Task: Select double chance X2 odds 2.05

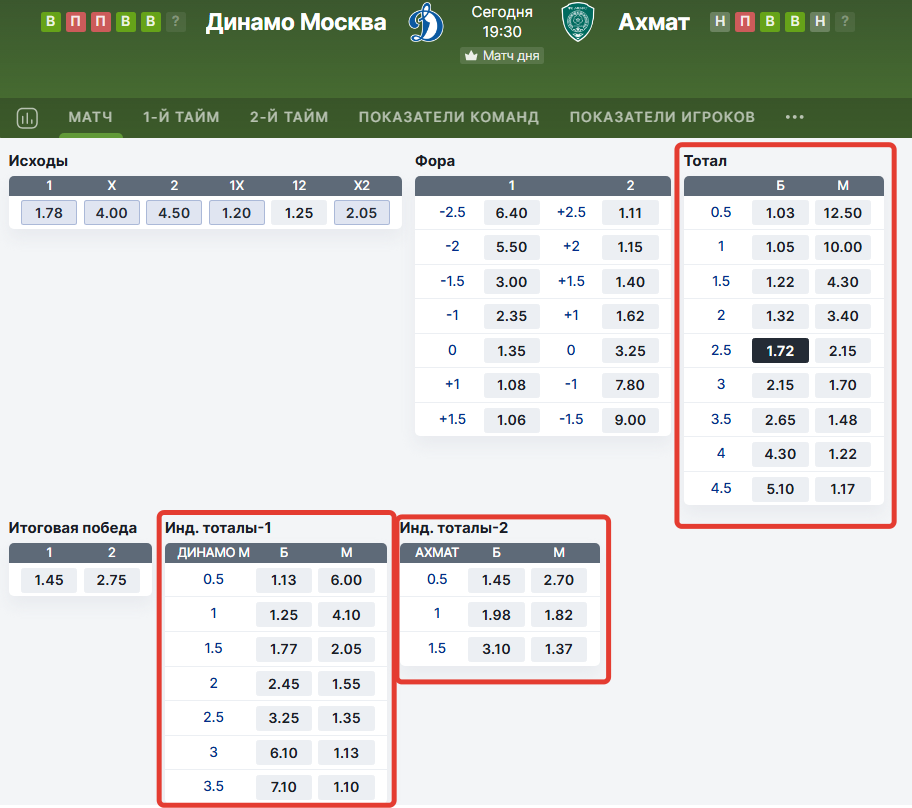Action: (362, 213)
